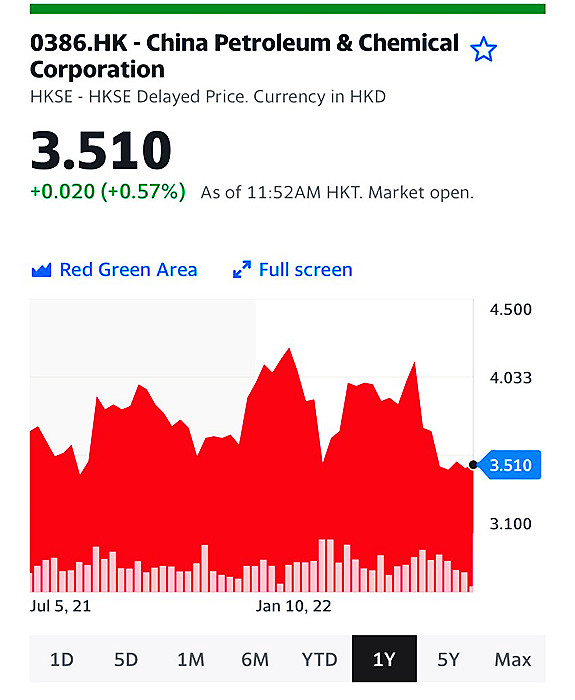
Task: Select the YTD time range
Action: pos(320,659)
